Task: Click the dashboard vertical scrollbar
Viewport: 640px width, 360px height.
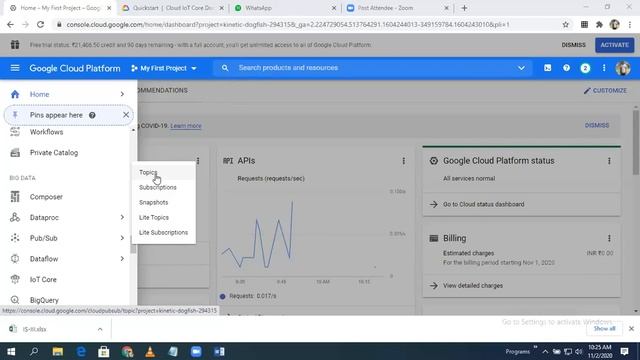Action: point(636,142)
